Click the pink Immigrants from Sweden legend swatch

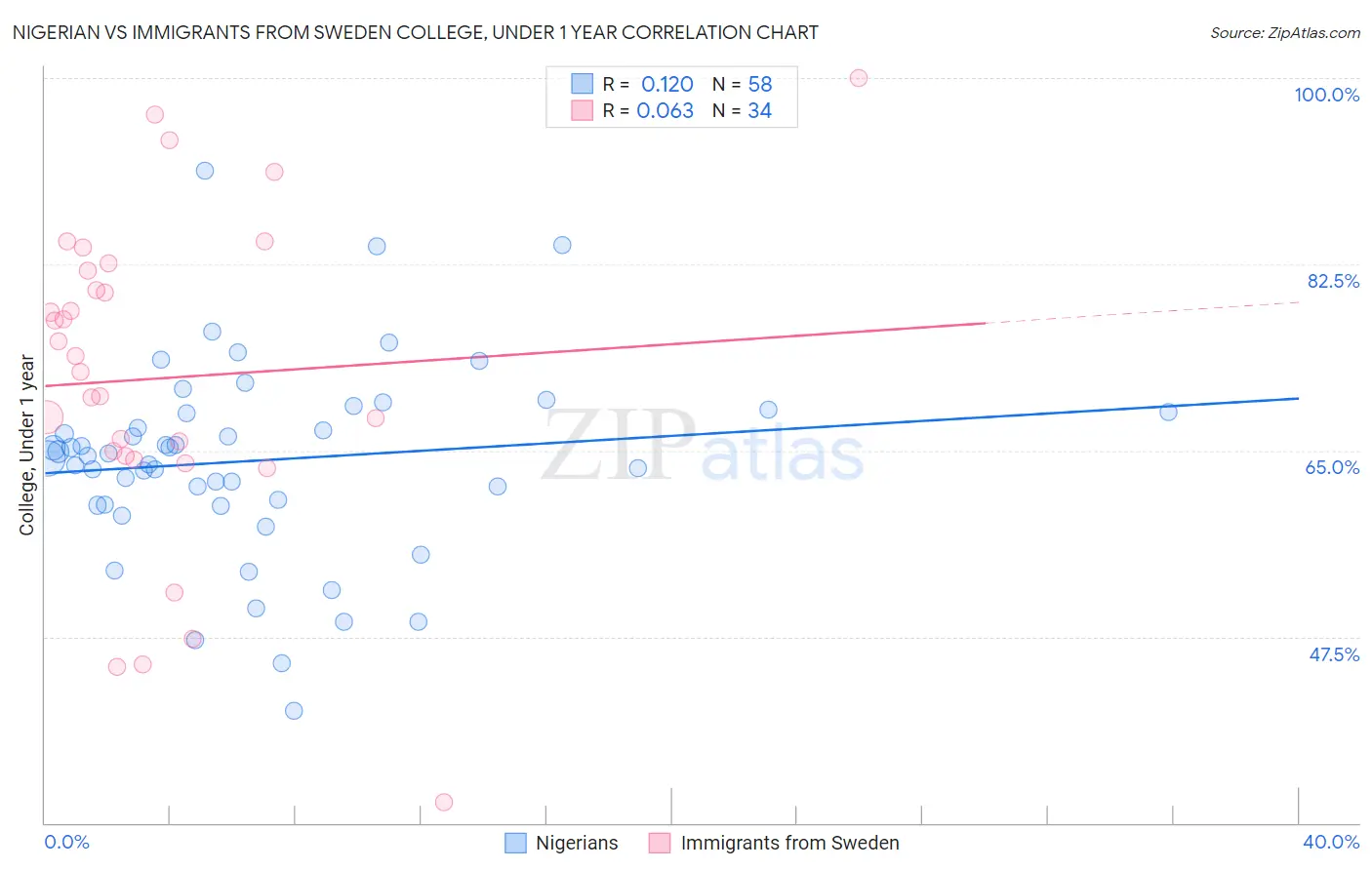(660, 843)
